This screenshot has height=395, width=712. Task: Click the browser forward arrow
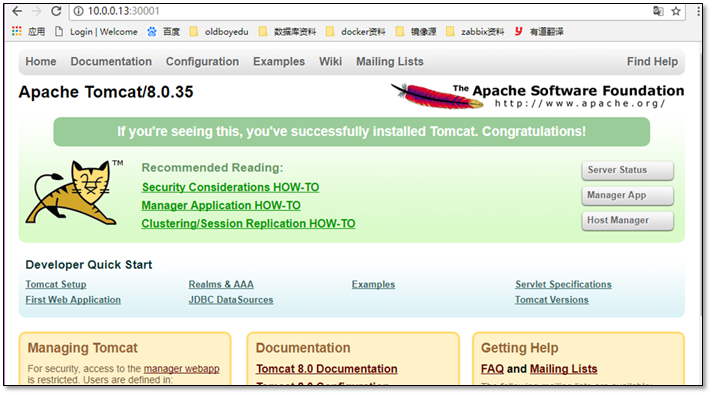pyautogui.click(x=37, y=11)
